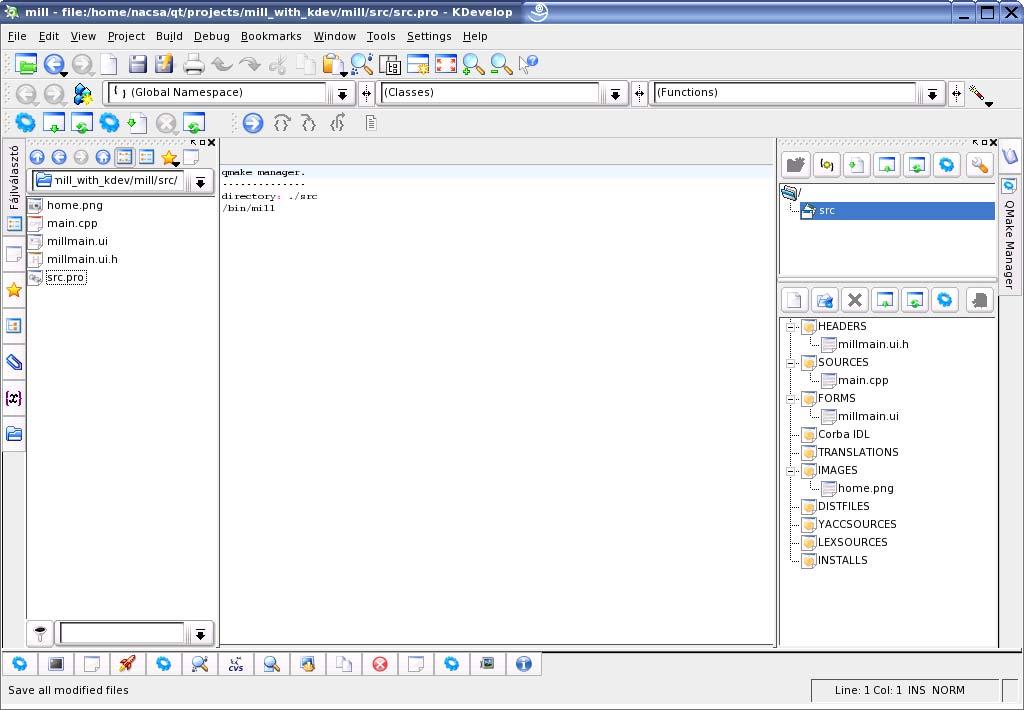Paste using the clipboard icon
This screenshot has height=710, width=1024.
[333, 64]
